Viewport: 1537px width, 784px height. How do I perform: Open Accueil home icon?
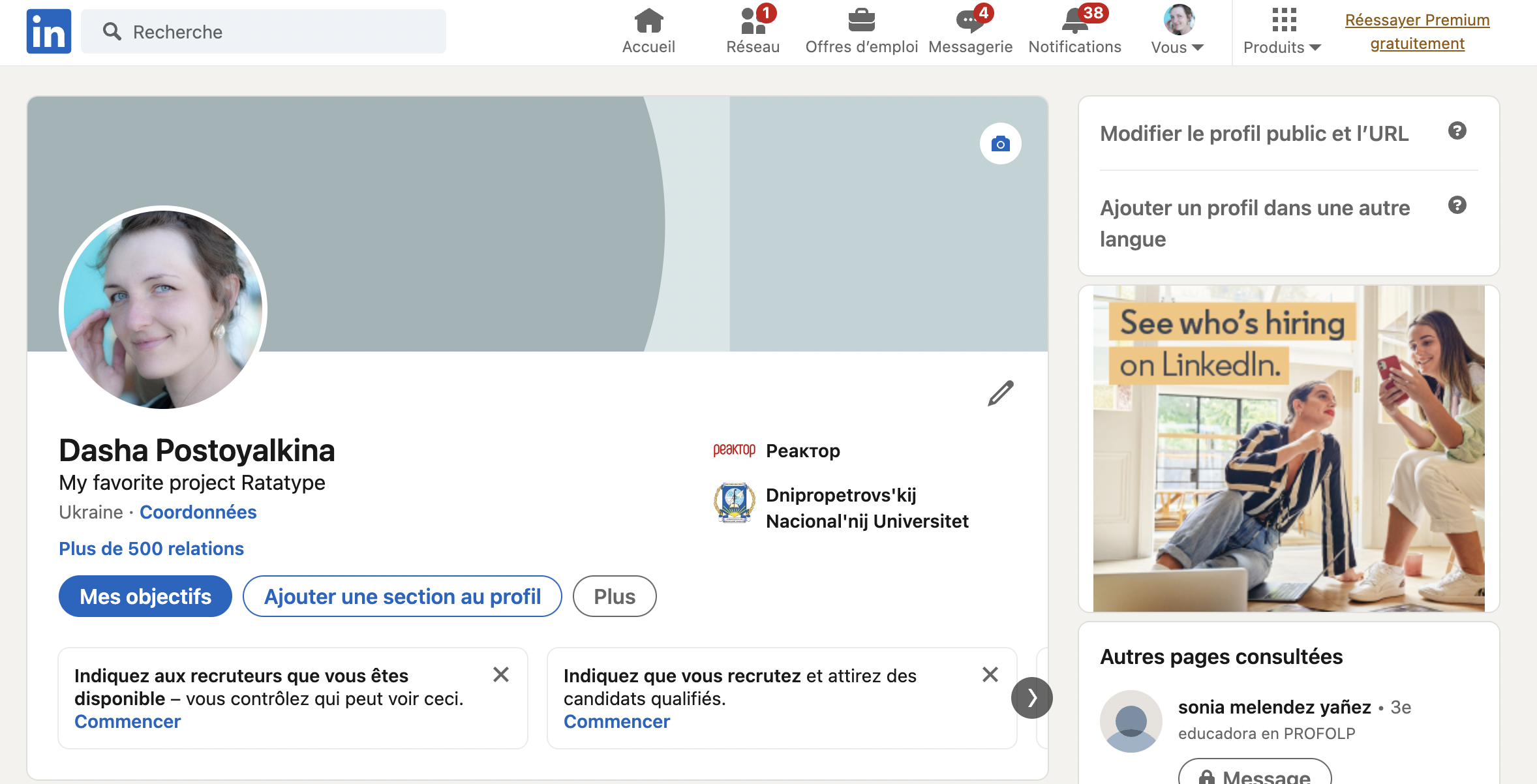point(648,21)
